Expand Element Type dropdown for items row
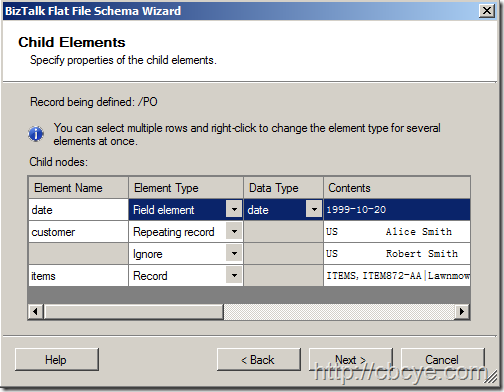 [234, 276]
